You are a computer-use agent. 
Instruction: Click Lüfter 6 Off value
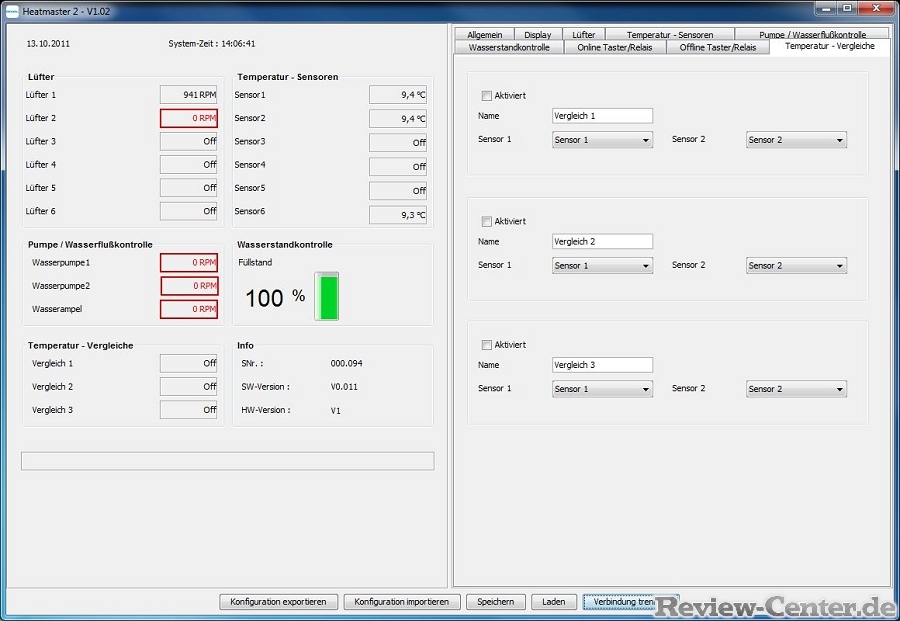point(189,211)
